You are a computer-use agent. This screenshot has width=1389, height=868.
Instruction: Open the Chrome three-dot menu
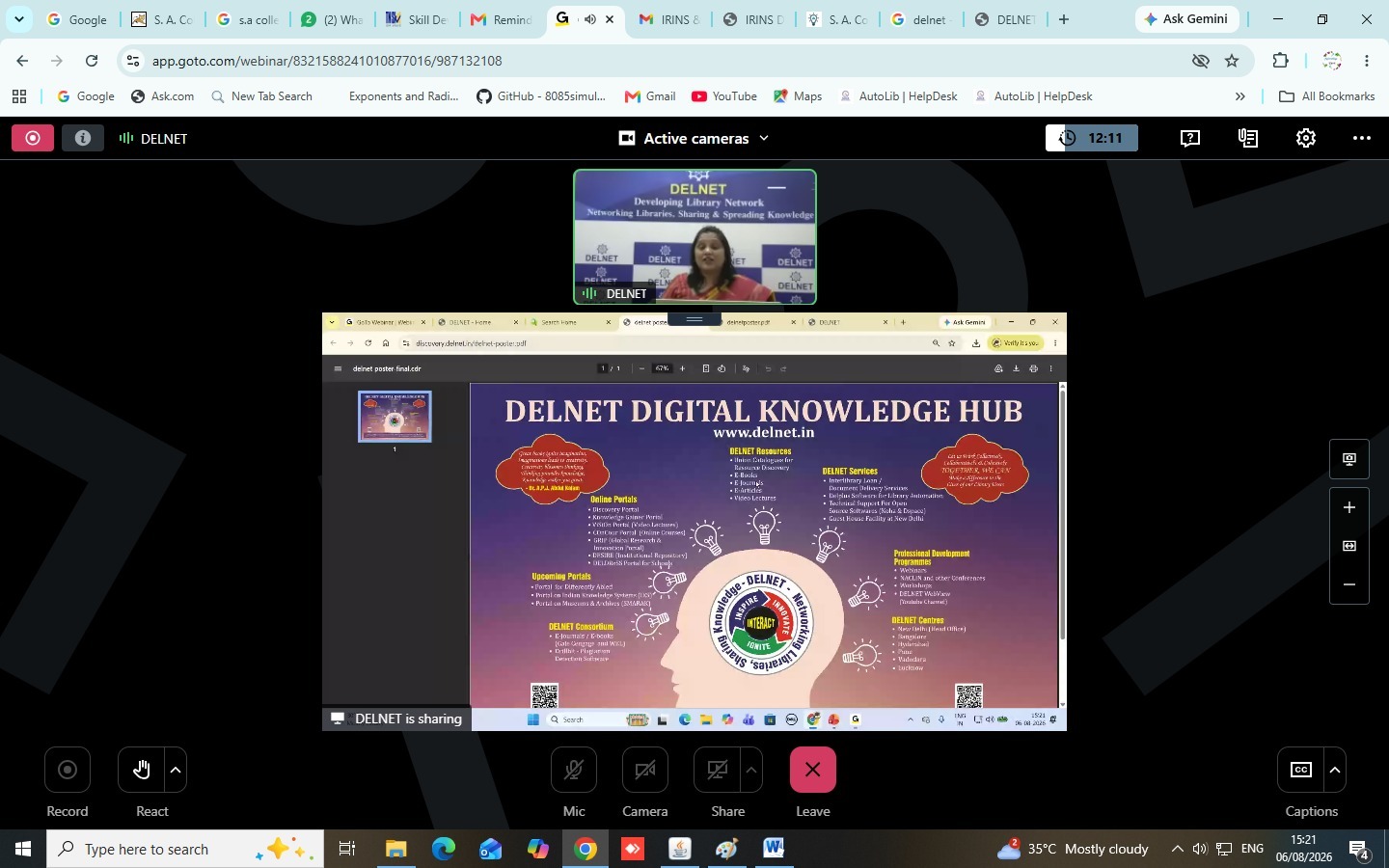(x=1367, y=61)
